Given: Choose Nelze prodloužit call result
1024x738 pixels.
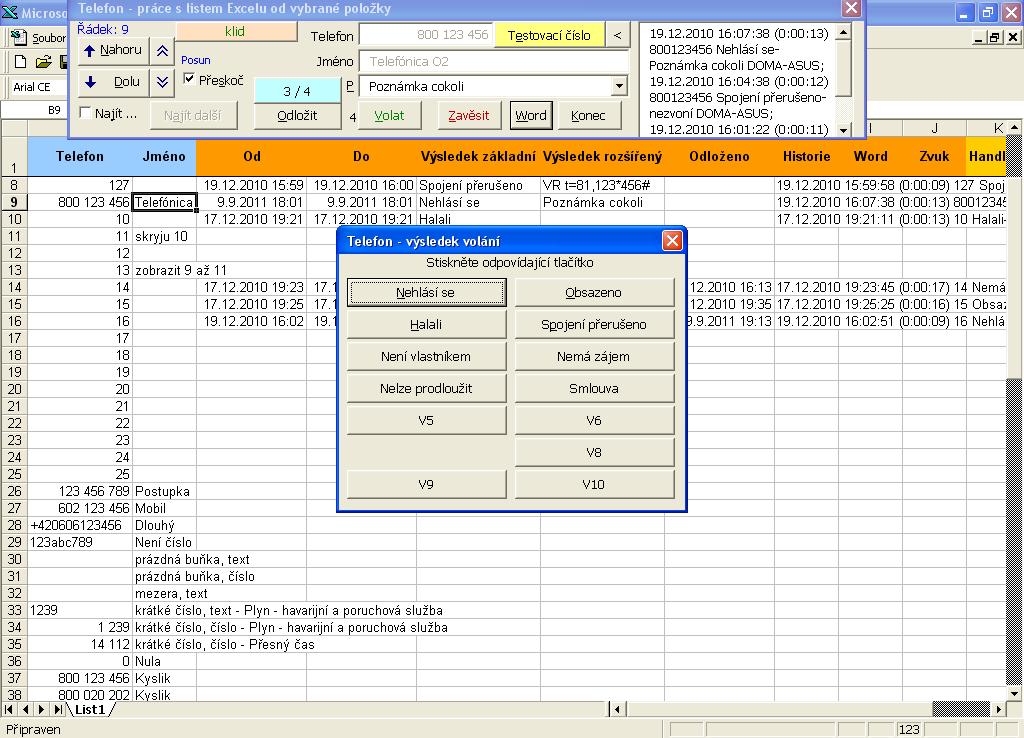Looking at the screenshot, I should tap(426, 389).
